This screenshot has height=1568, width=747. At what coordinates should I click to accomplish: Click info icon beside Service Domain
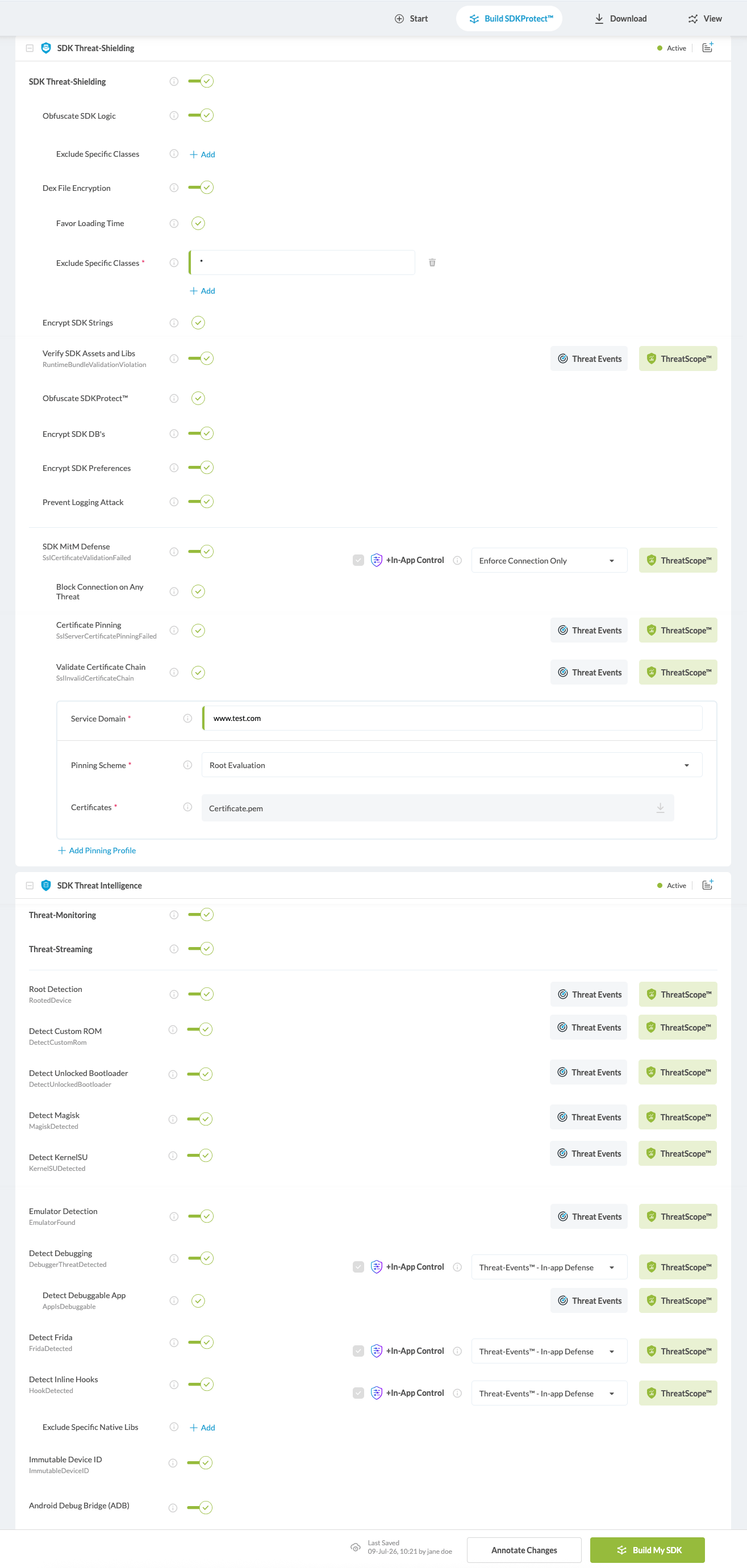pos(187,718)
